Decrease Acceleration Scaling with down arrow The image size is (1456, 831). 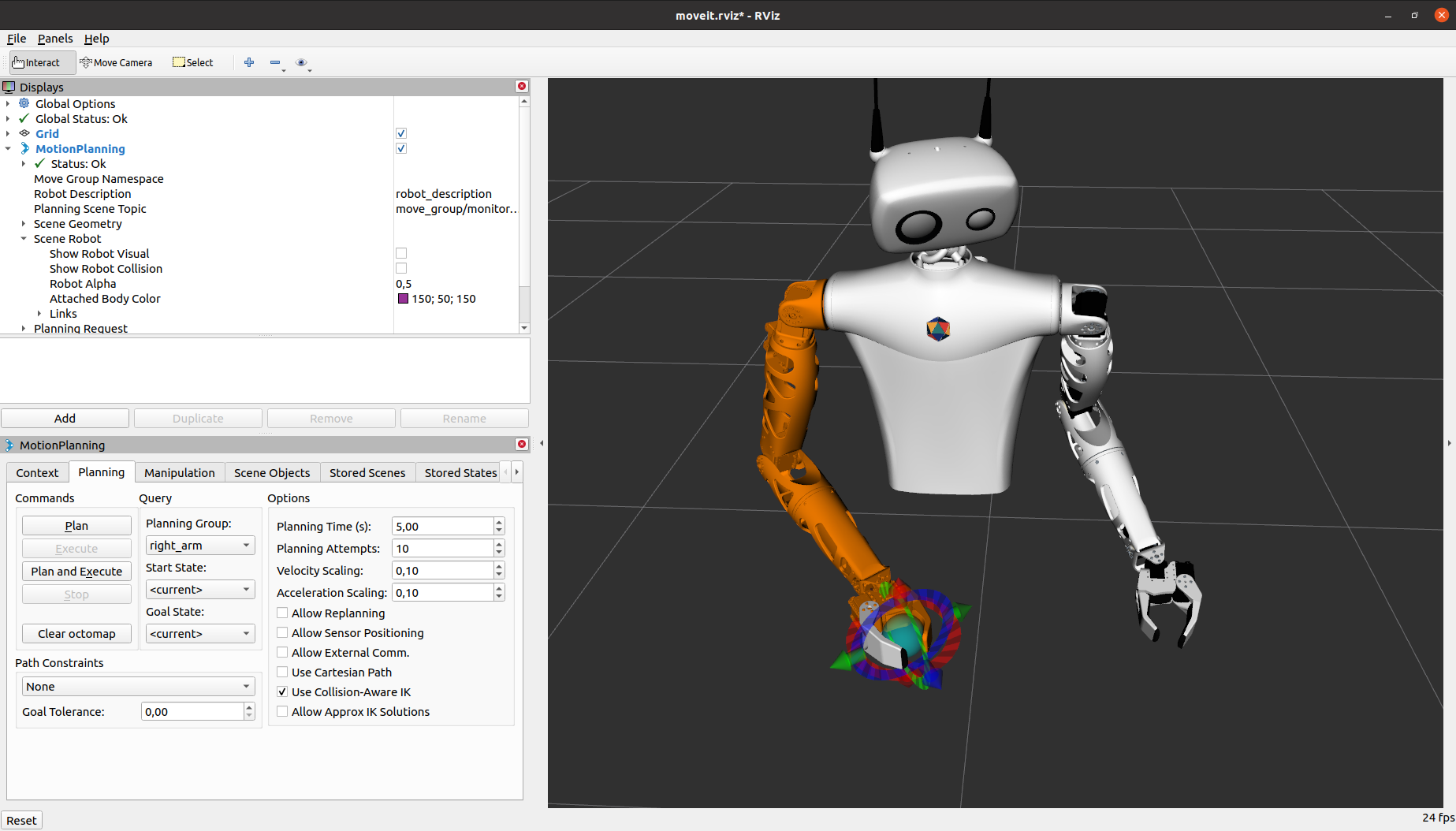pos(499,597)
